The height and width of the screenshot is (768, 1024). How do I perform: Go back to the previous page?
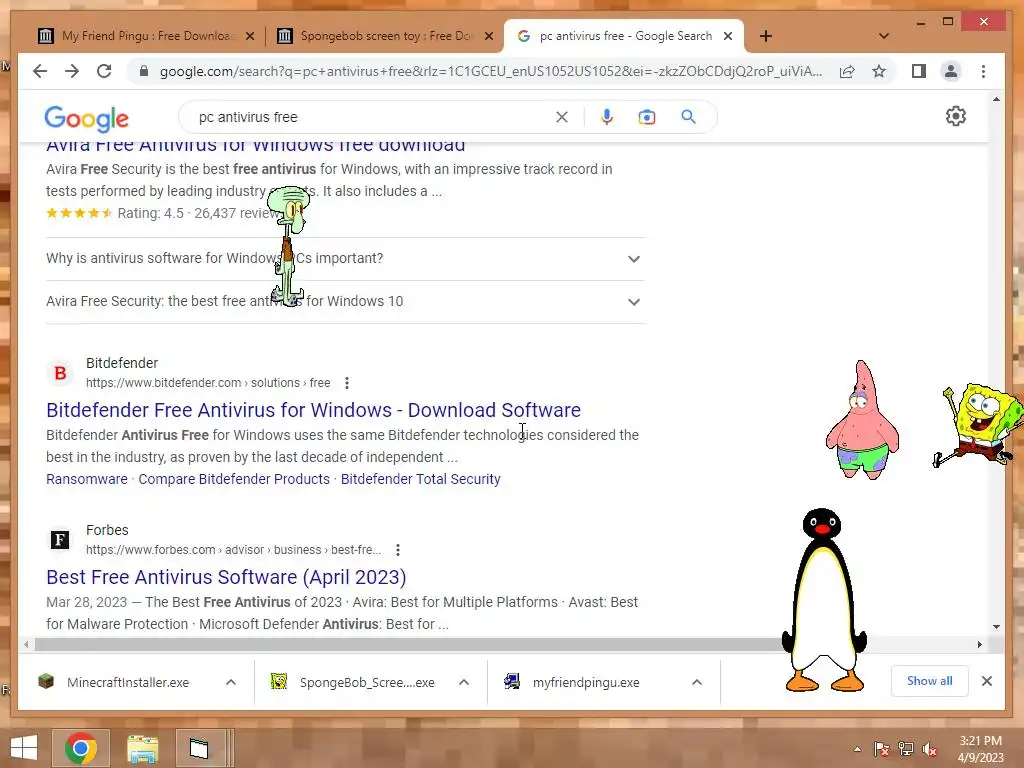pyautogui.click(x=40, y=71)
